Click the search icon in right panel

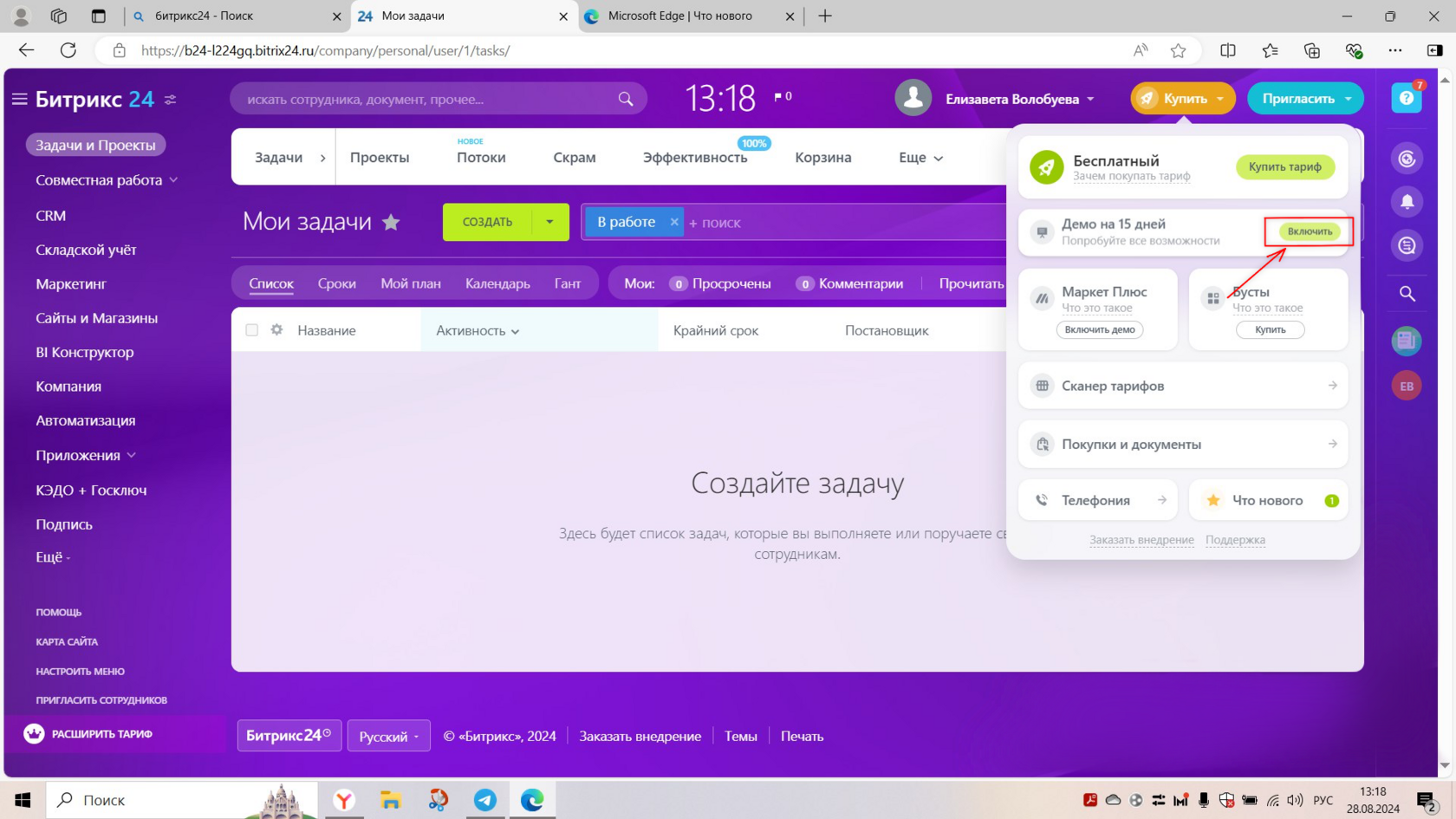click(1407, 294)
